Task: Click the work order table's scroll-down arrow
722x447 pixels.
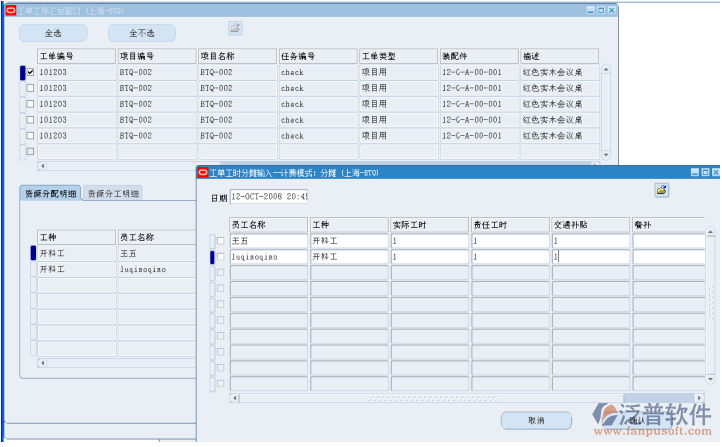Action: pyautogui.click(x=605, y=155)
